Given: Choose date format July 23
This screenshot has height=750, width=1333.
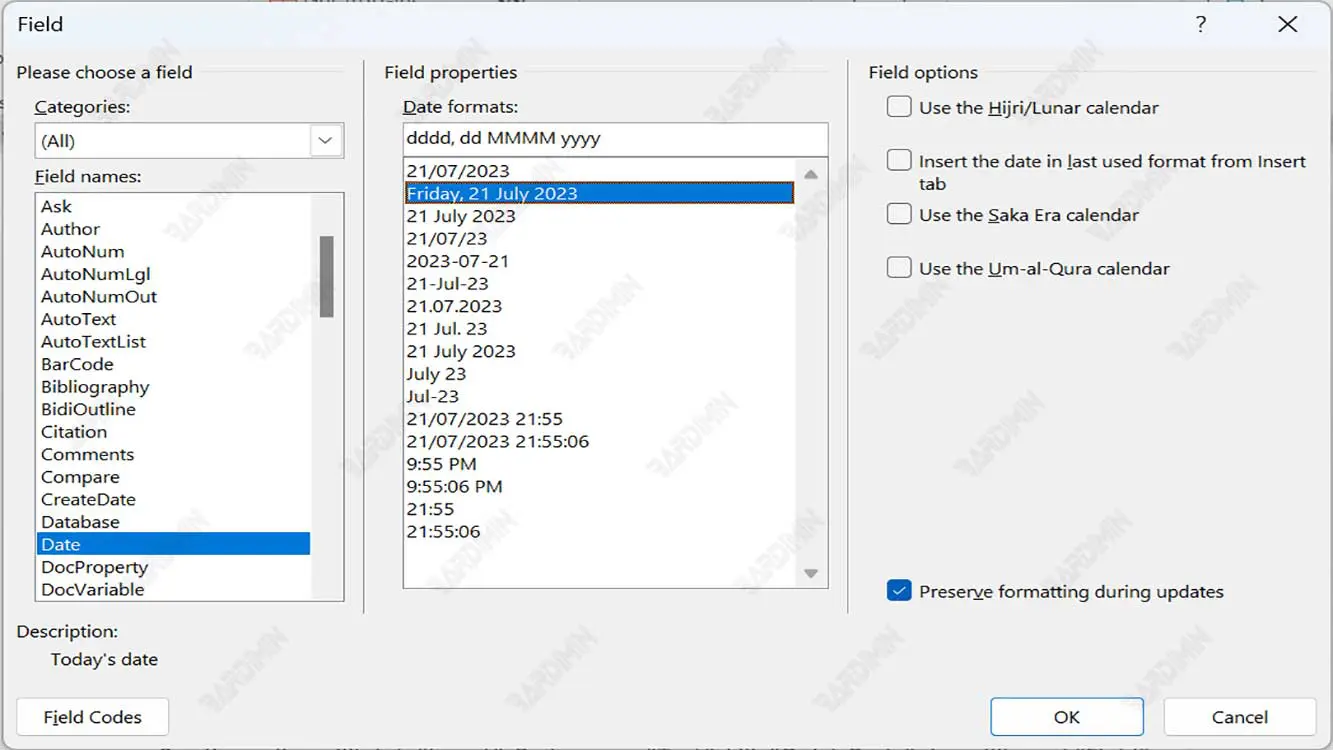Looking at the screenshot, I should (x=436, y=374).
